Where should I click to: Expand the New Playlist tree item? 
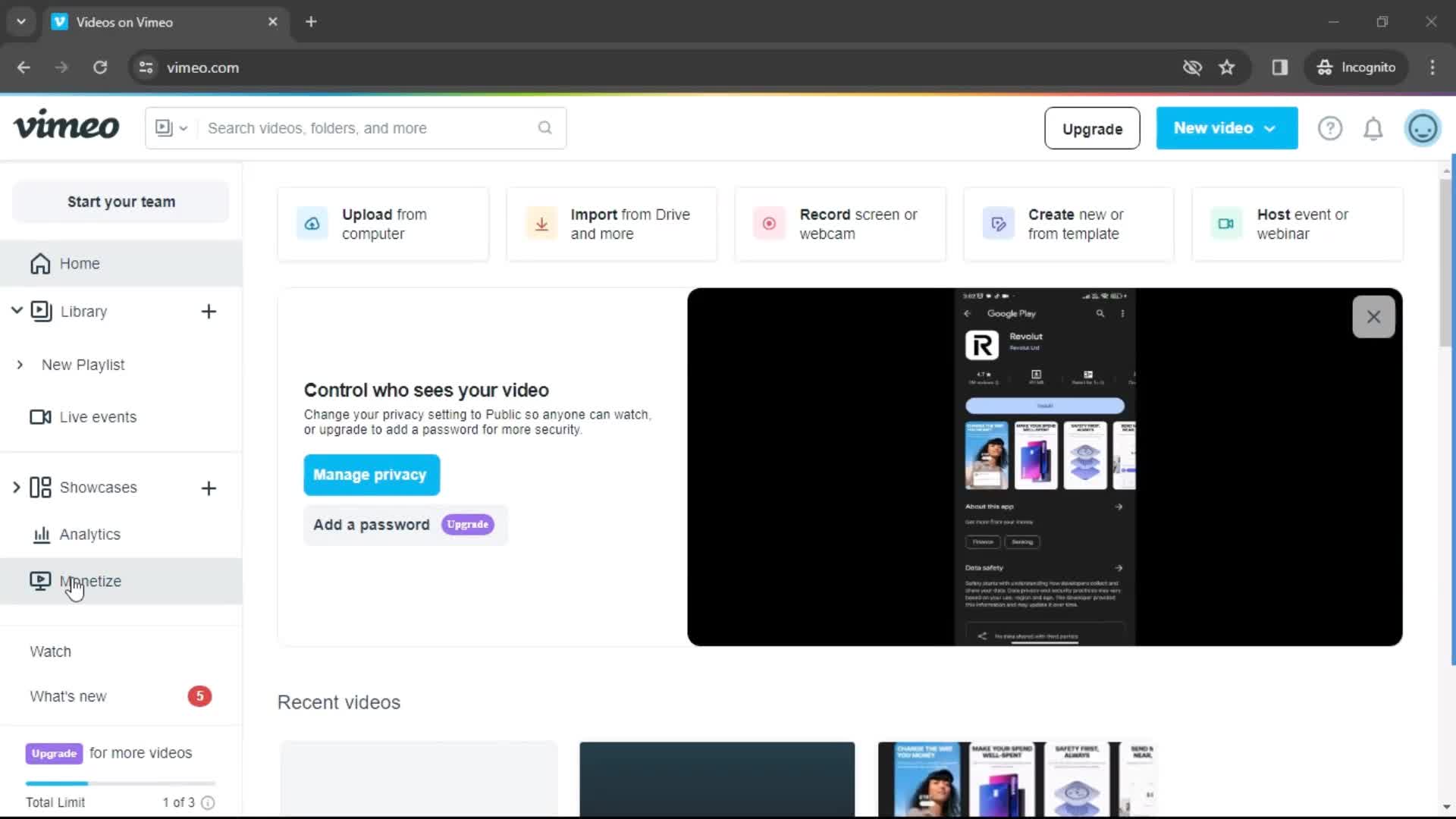click(20, 364)
